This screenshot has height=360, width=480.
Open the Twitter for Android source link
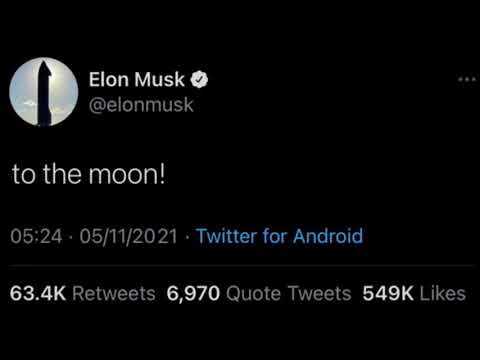click(x=279, y=236)
